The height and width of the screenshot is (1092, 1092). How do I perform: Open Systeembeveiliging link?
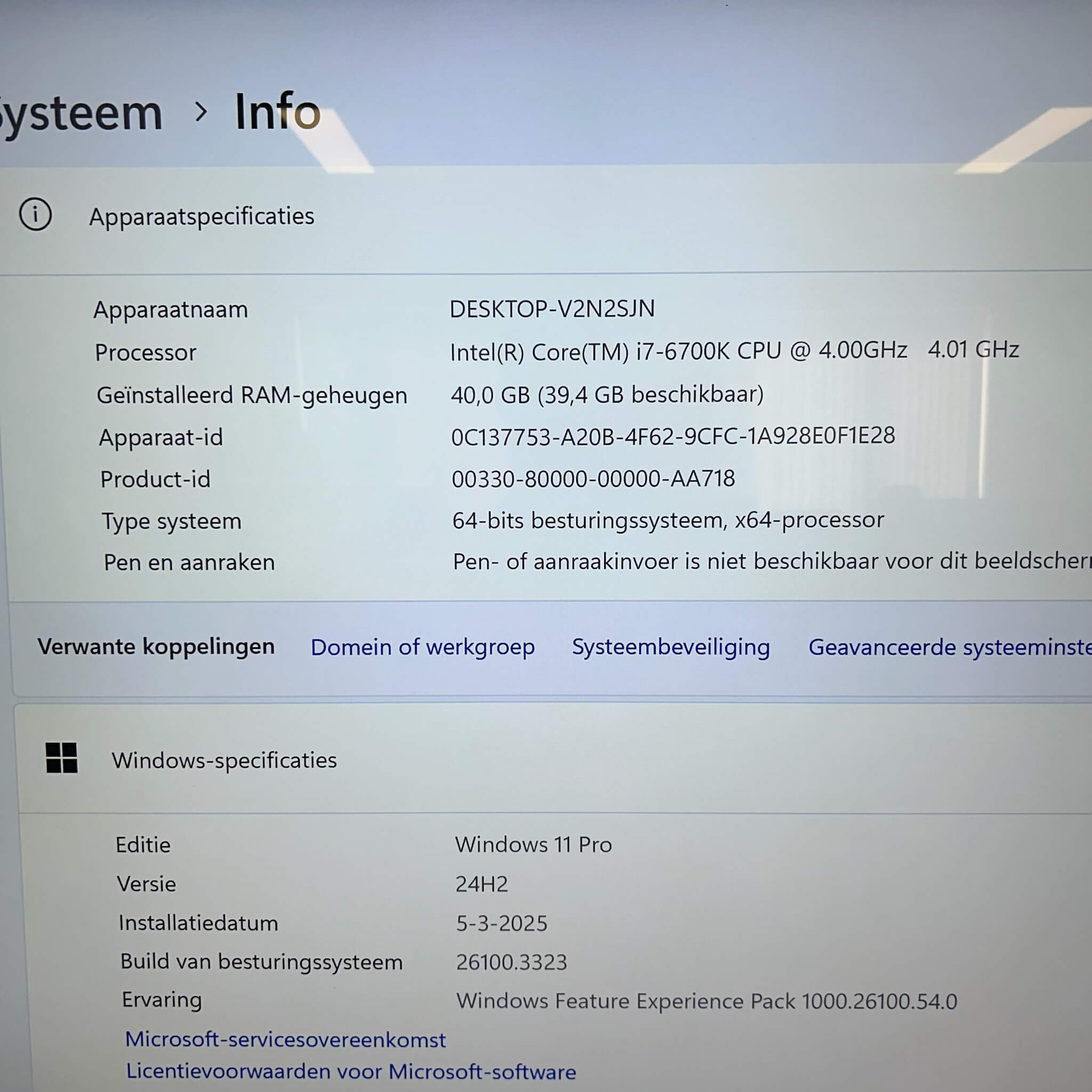click(x=671, y=647)
